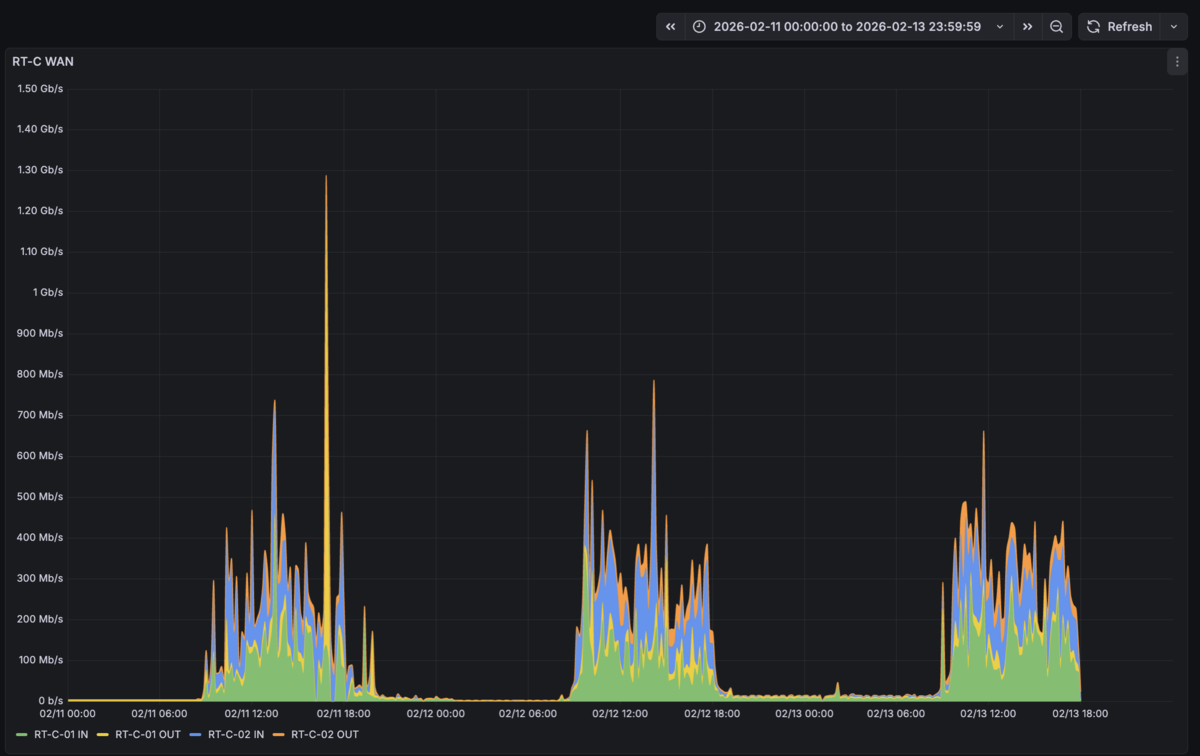
Task: Click the zoom out magnifier icon
Action: coord(1056,27)
